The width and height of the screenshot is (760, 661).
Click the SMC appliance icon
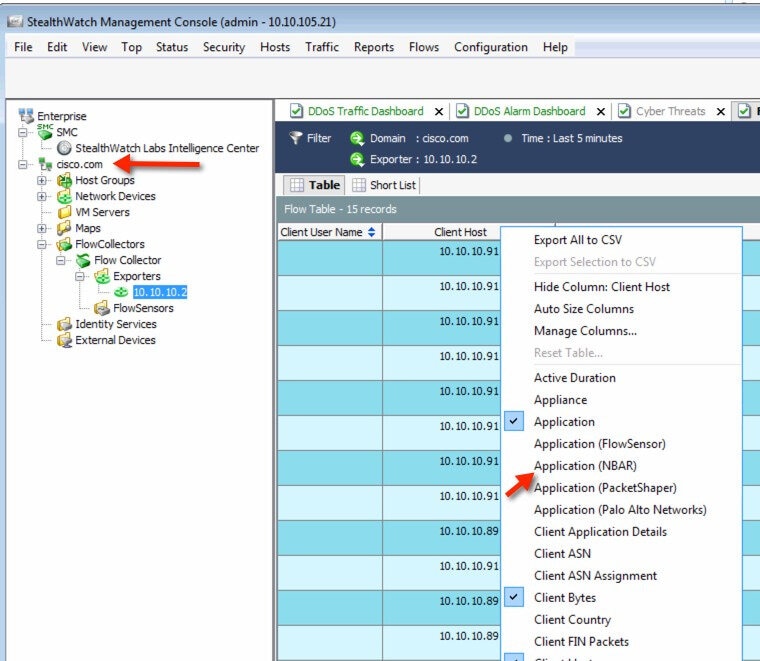(45, 131)
